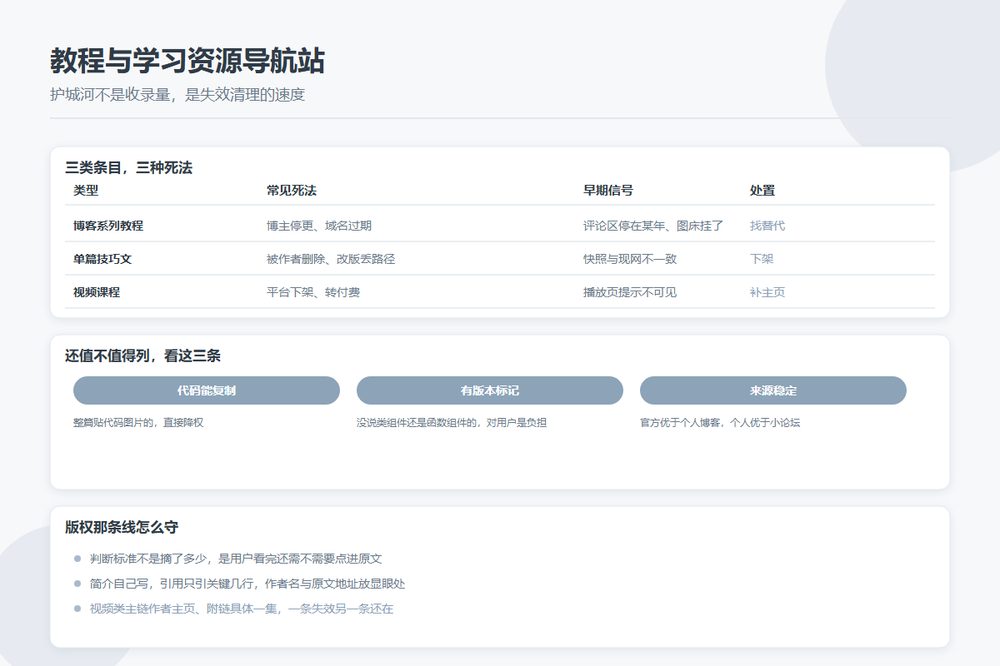Click the bullet beginning 视频类主链作者主页
Screen dimensions: 1000x666
coord(241,609)
